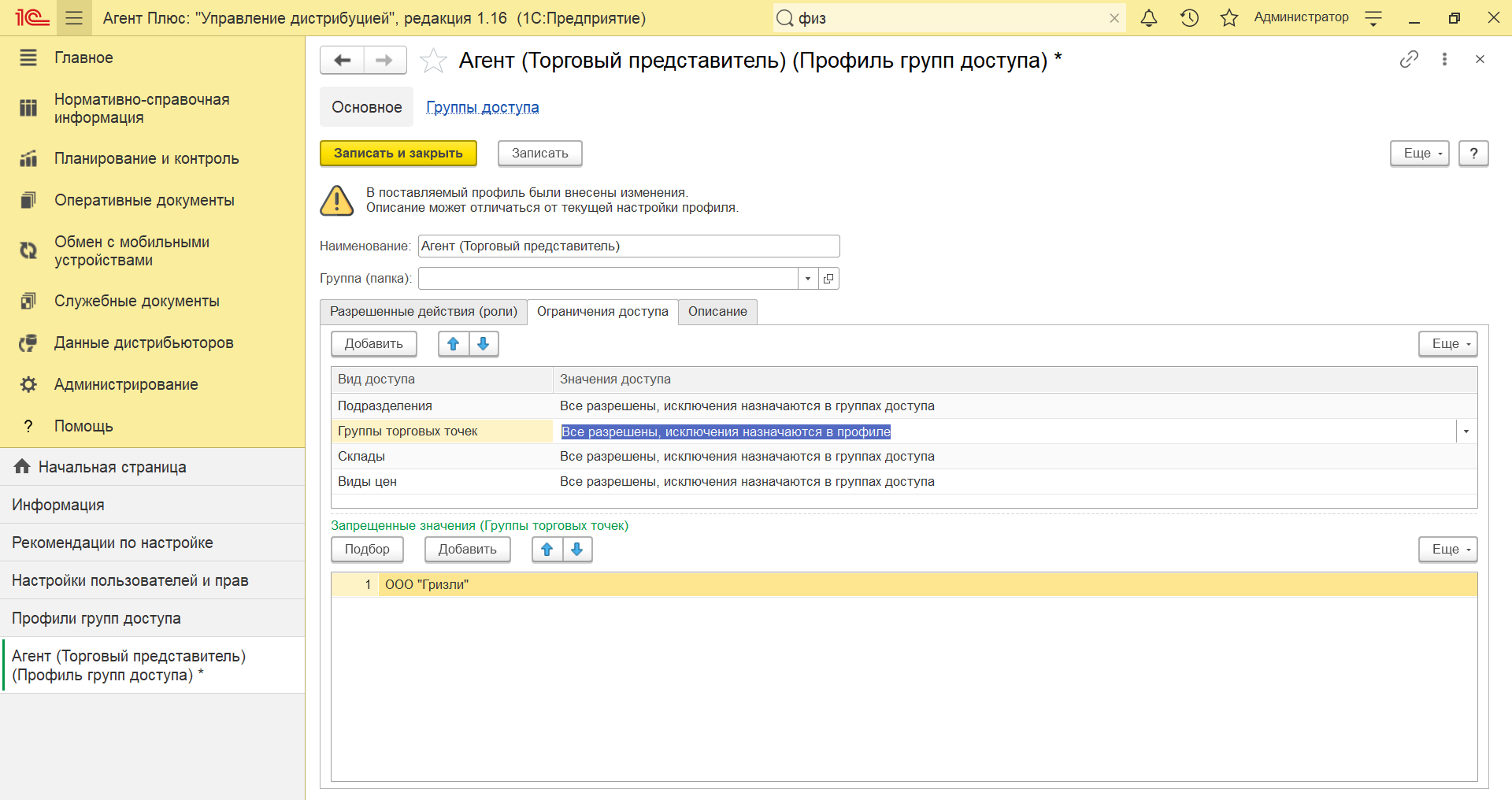The height and width of the screenshot is (800, 1512).
Task: Switch to Ограничения доступа tab
Action: [602, 312]
